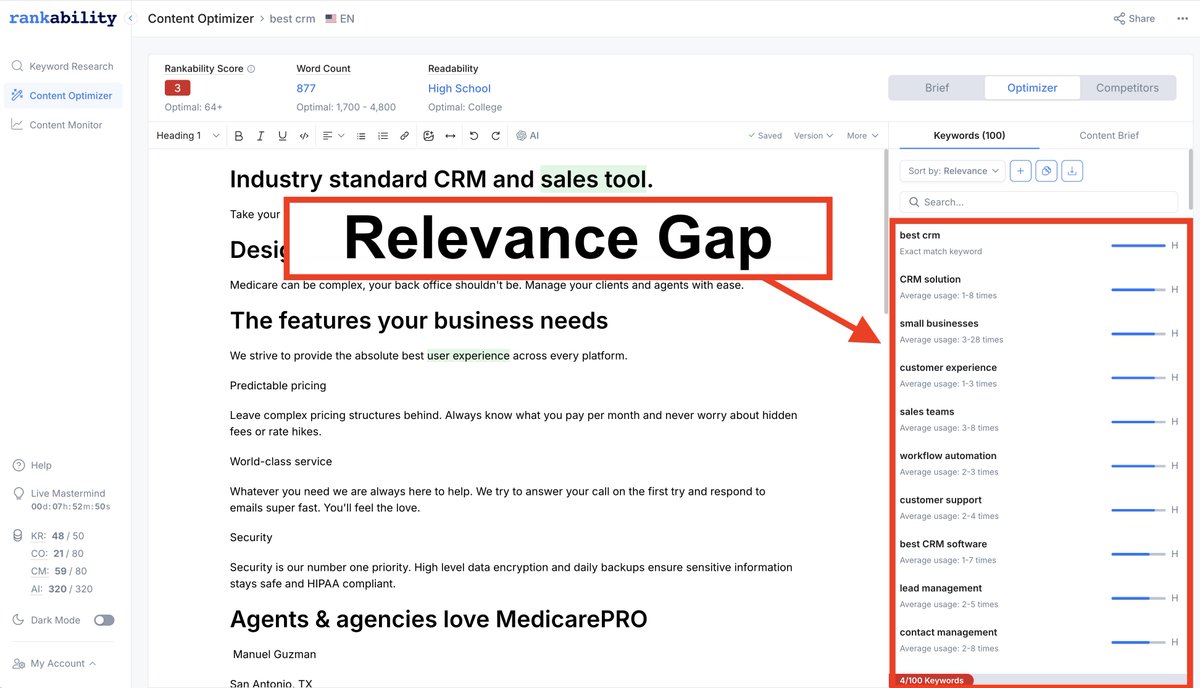The width and height of the screenshot is (1200, 688).
Task: Apply underline formatting in the editor toolbar
Action: click(283, 136)
